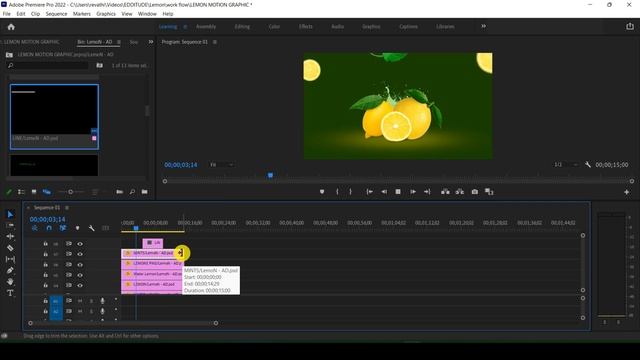Image resolution: width=640 pixels, height=360 pixels.
Task: Step forward one frame
Action: point(413,192)
